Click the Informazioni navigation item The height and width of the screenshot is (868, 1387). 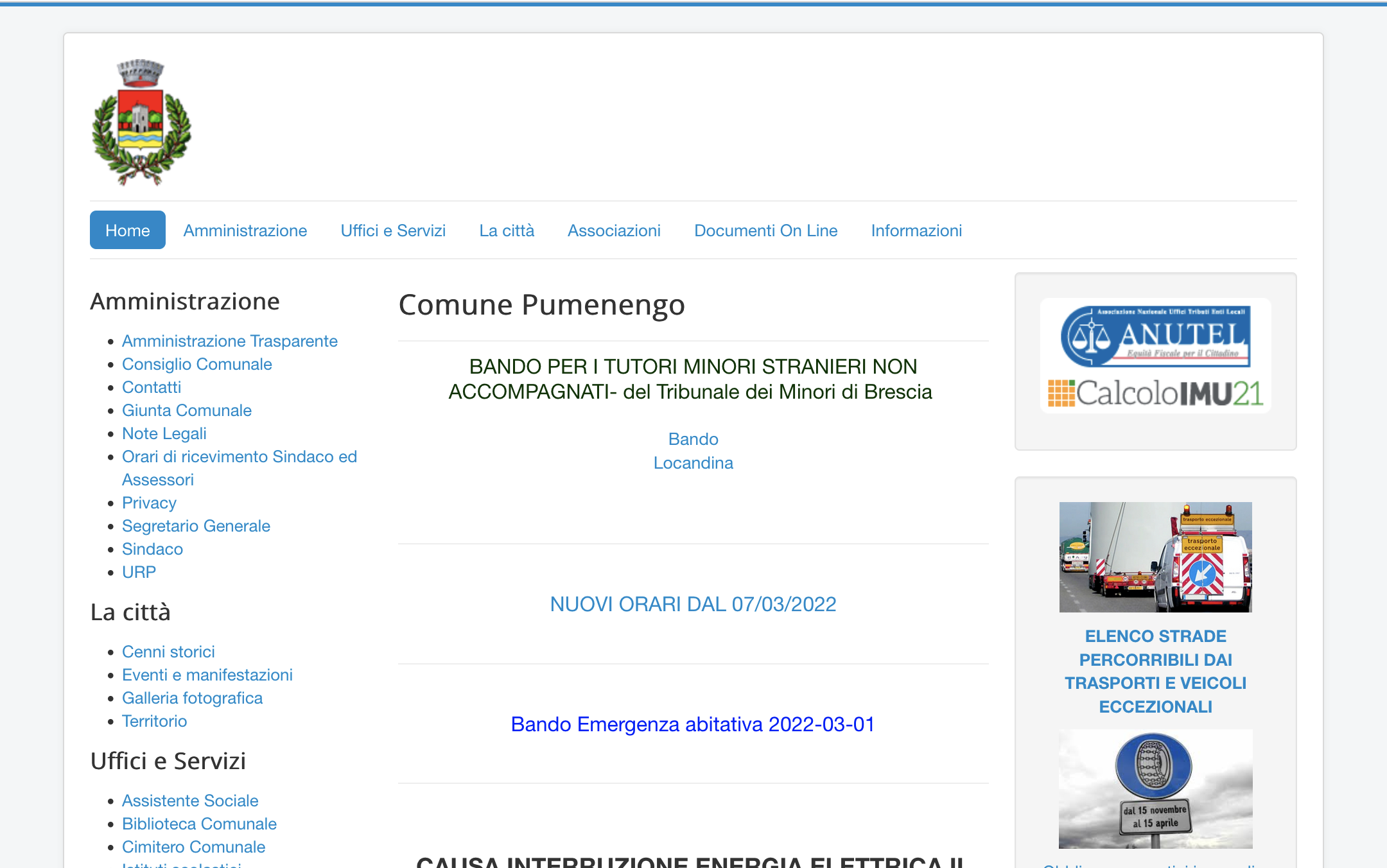(x=916, y=230)
